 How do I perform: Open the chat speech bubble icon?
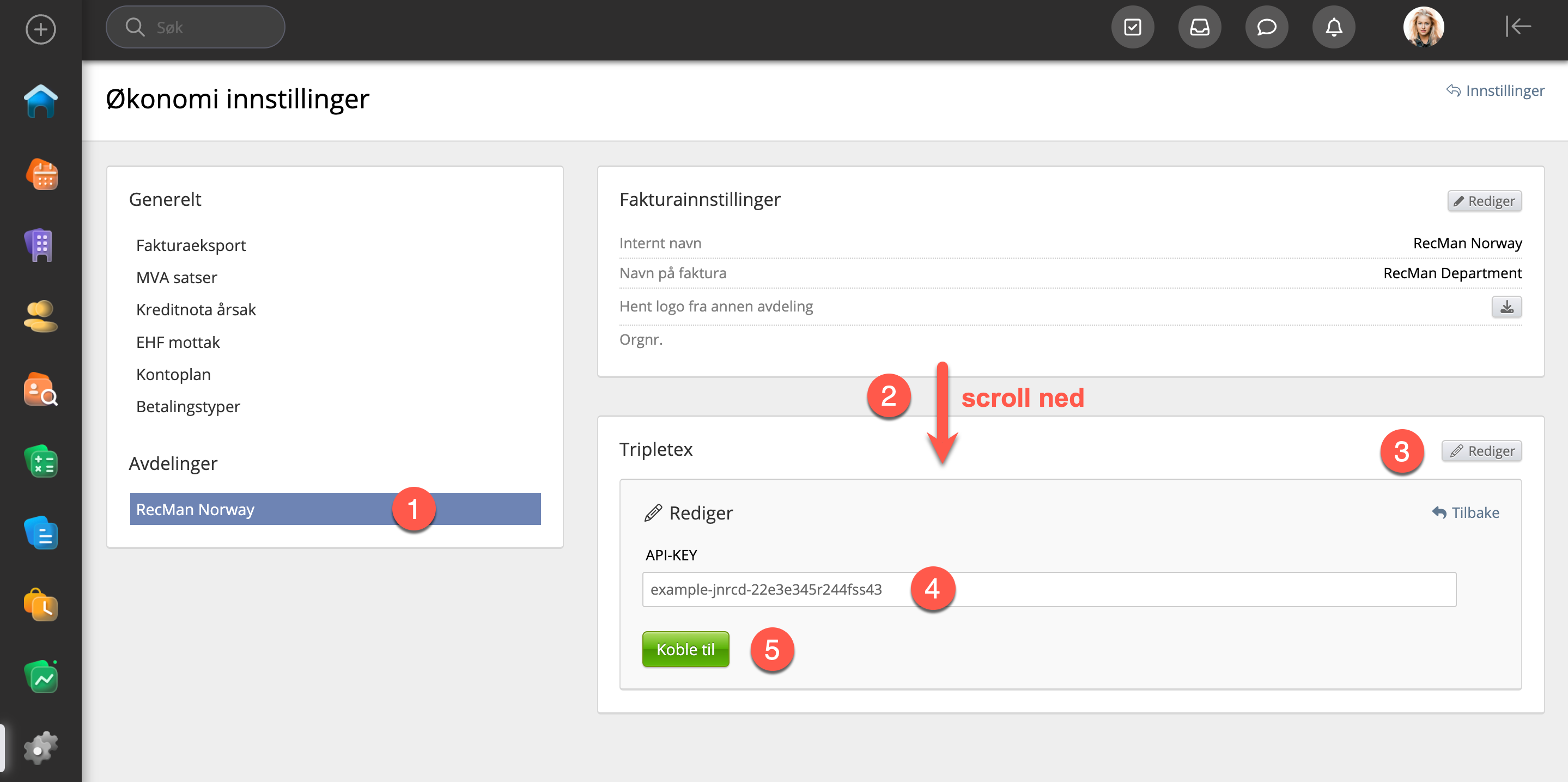click(x=1266, y=27)
